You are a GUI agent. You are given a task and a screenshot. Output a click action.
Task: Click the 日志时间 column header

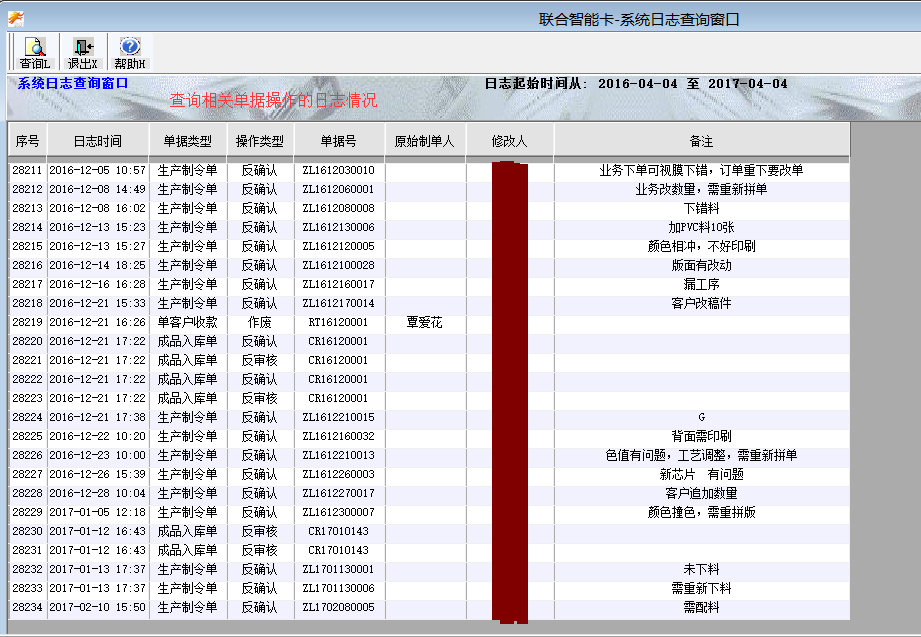coord(98,141)
